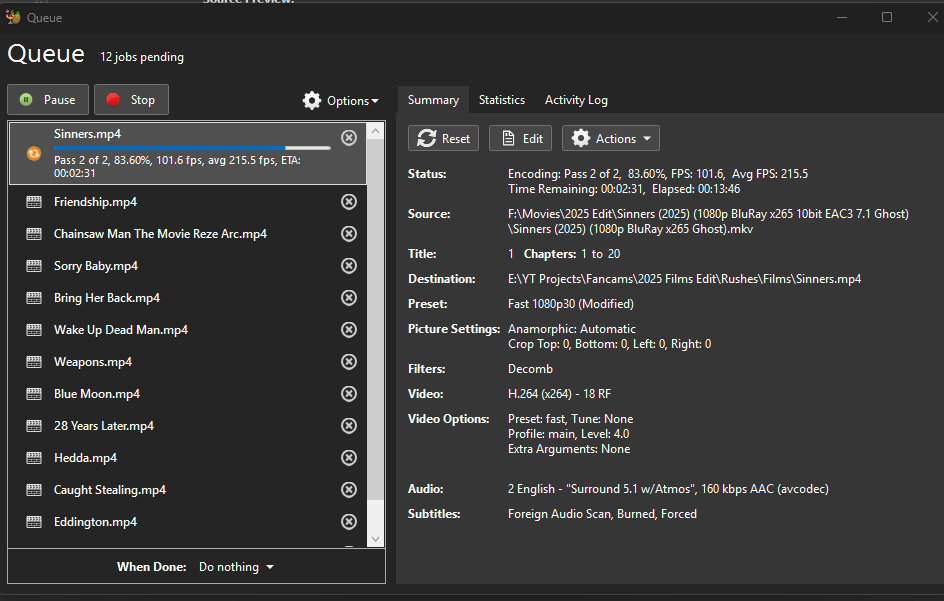Select the Caught Stealing.mp4 row

click(187, 490)
